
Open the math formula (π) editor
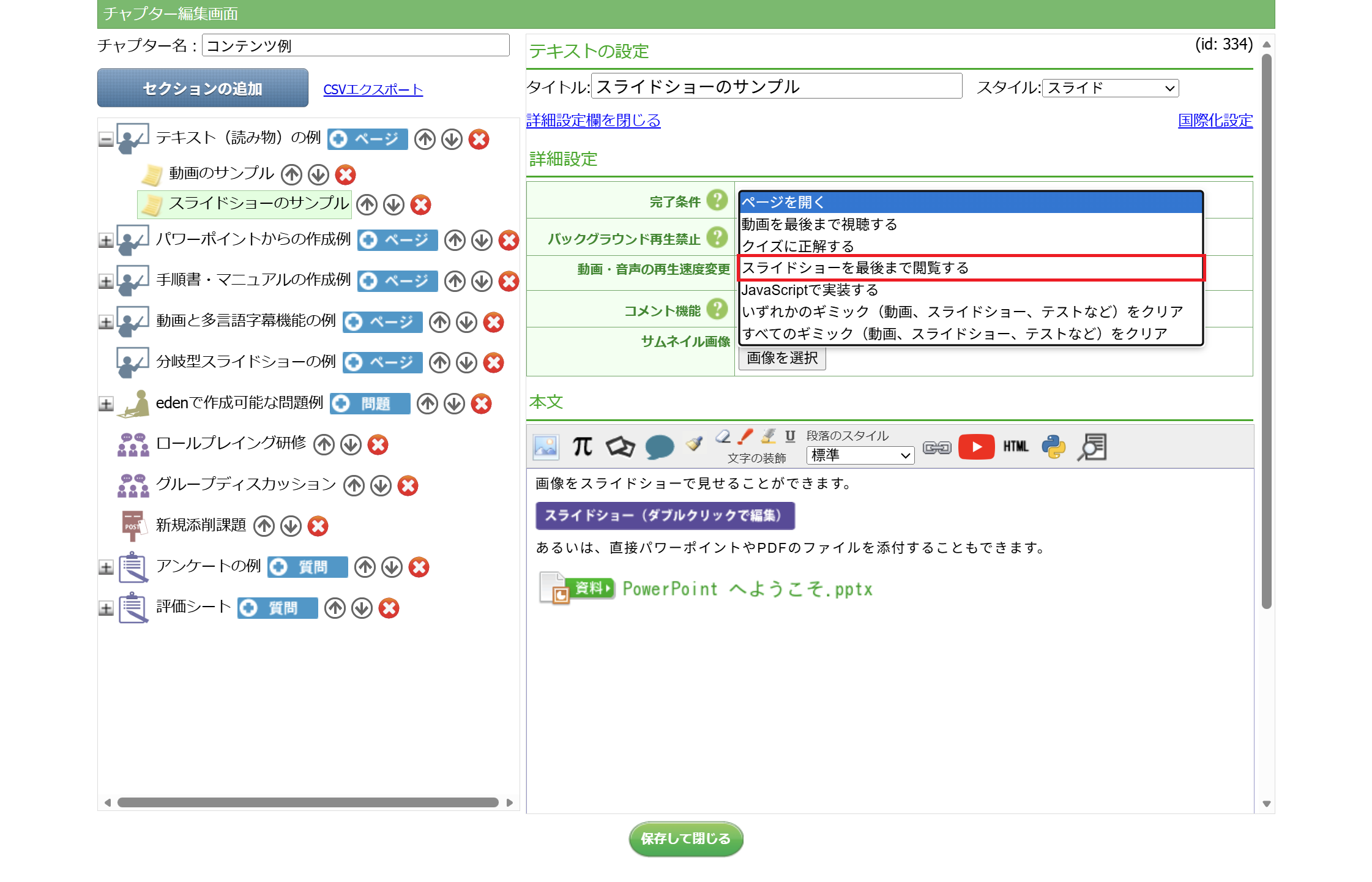coord(582,447)
